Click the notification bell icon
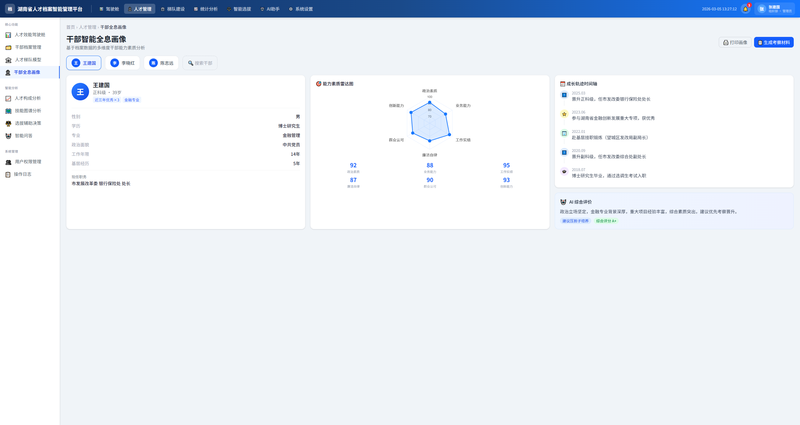800x425 pixels. click(745, 9)
